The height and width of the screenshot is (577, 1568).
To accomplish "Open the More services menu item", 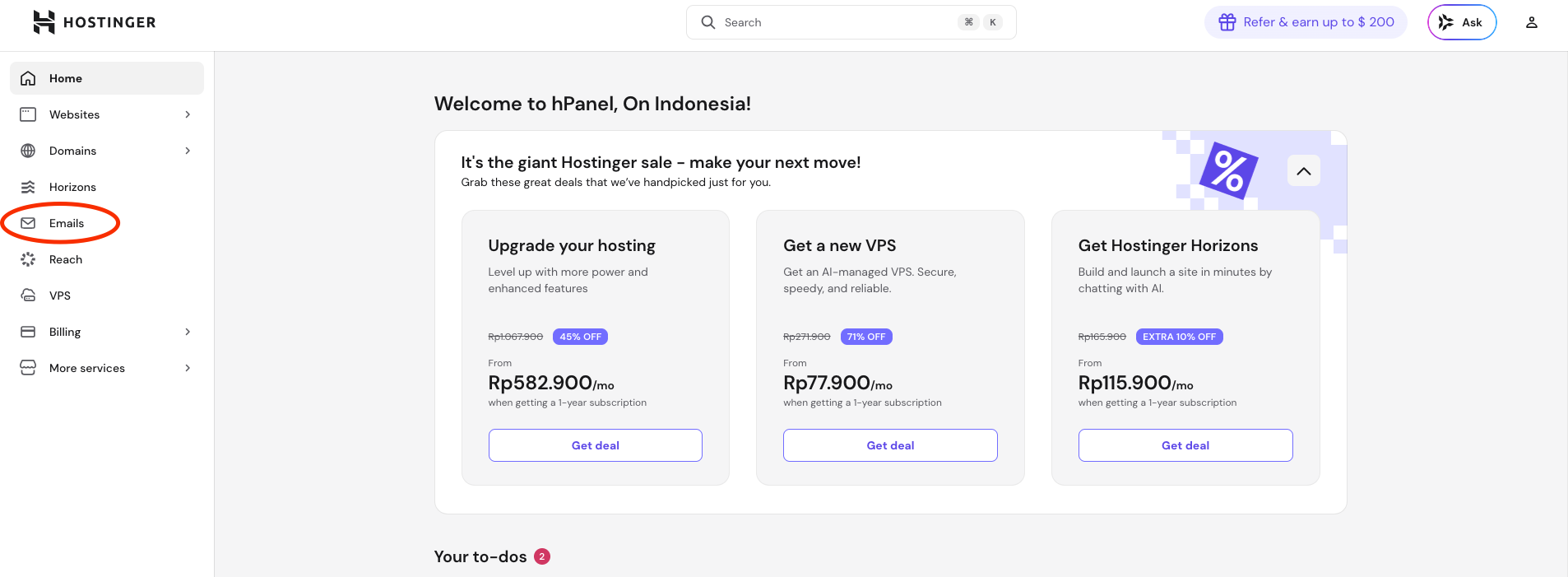I will pos(87,368).
